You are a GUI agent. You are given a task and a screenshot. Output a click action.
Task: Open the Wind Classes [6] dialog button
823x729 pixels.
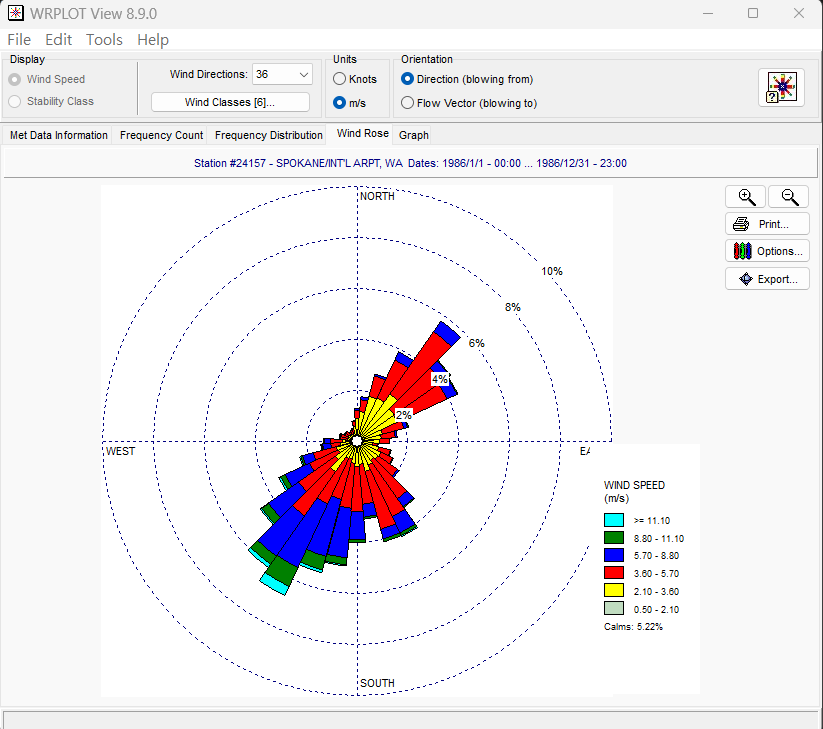tap(230, 102)
